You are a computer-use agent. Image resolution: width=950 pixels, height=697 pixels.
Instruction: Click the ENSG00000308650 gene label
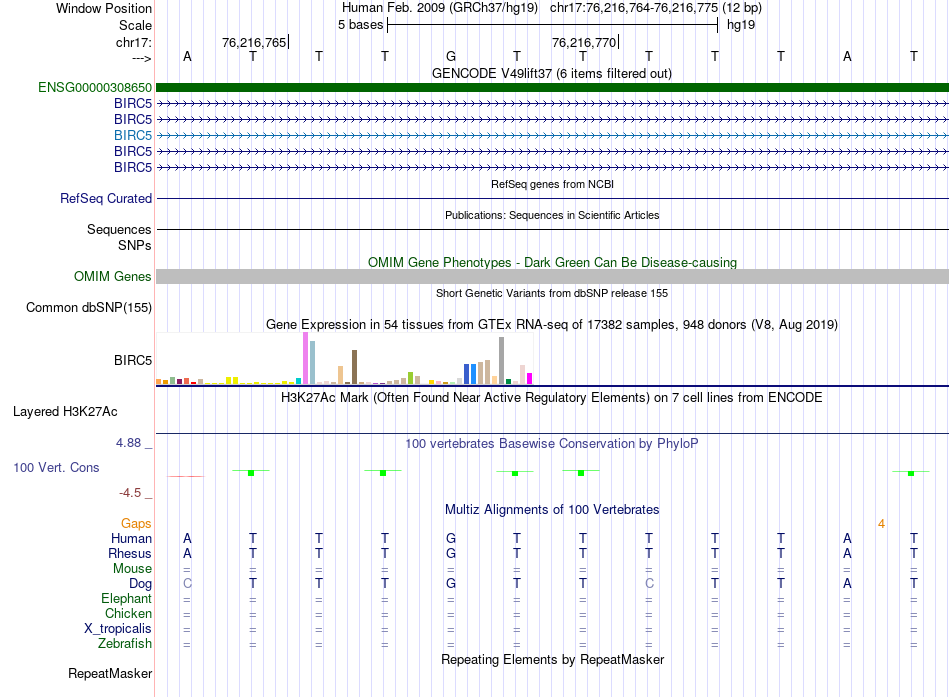95,87
